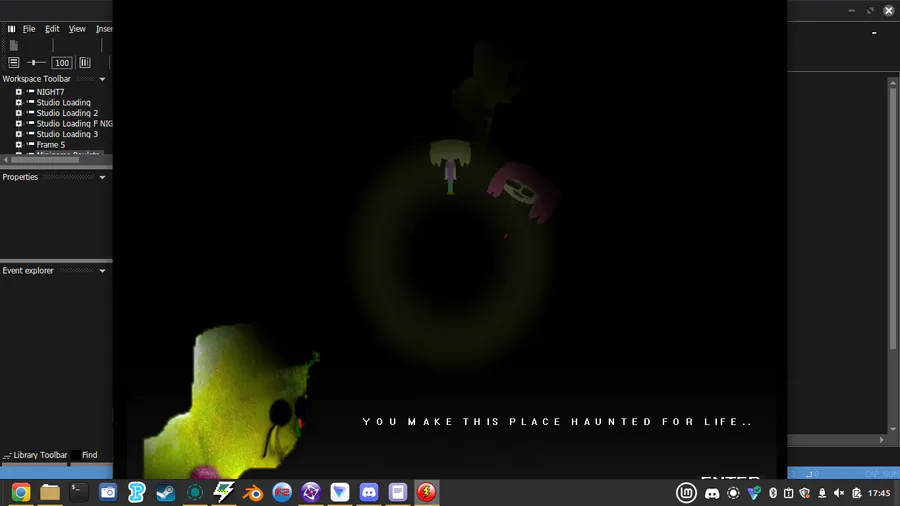Open the Insert menu
The width and height of the screenshot is (900, 506).
(x=104, y=29)
